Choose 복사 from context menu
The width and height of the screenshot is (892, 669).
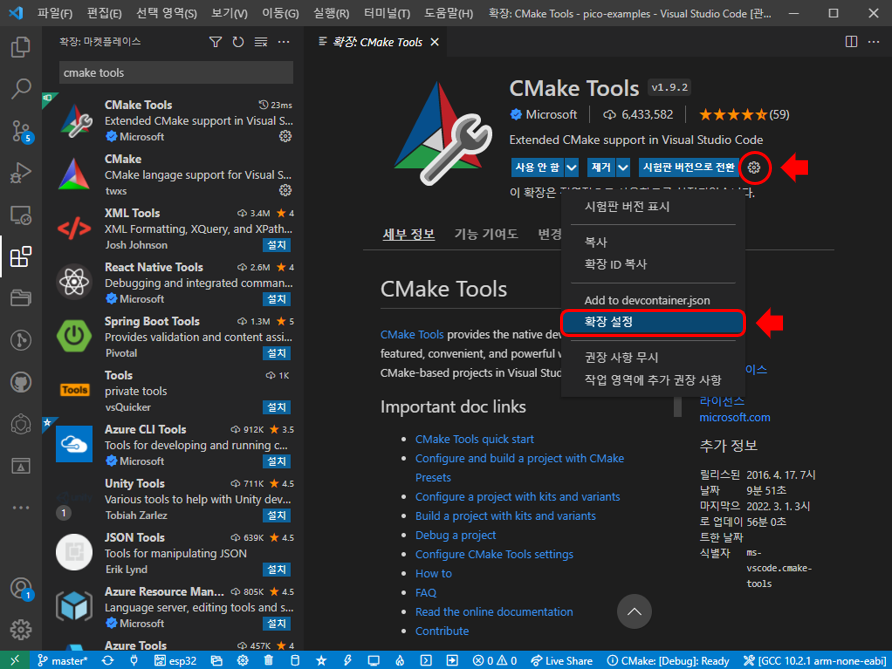653,242
